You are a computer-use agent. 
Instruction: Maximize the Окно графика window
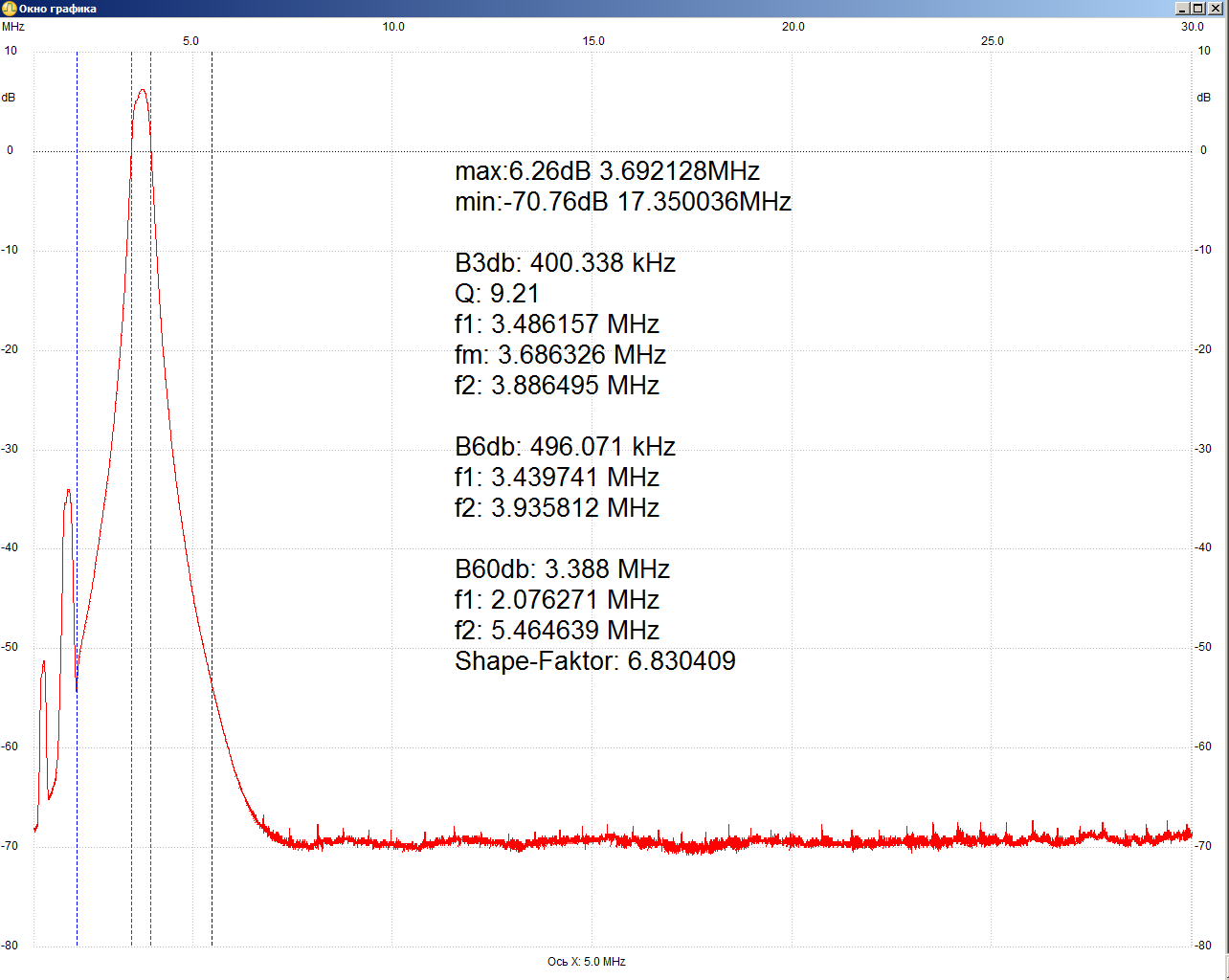pyautogui.click(x=1196, y=9)
